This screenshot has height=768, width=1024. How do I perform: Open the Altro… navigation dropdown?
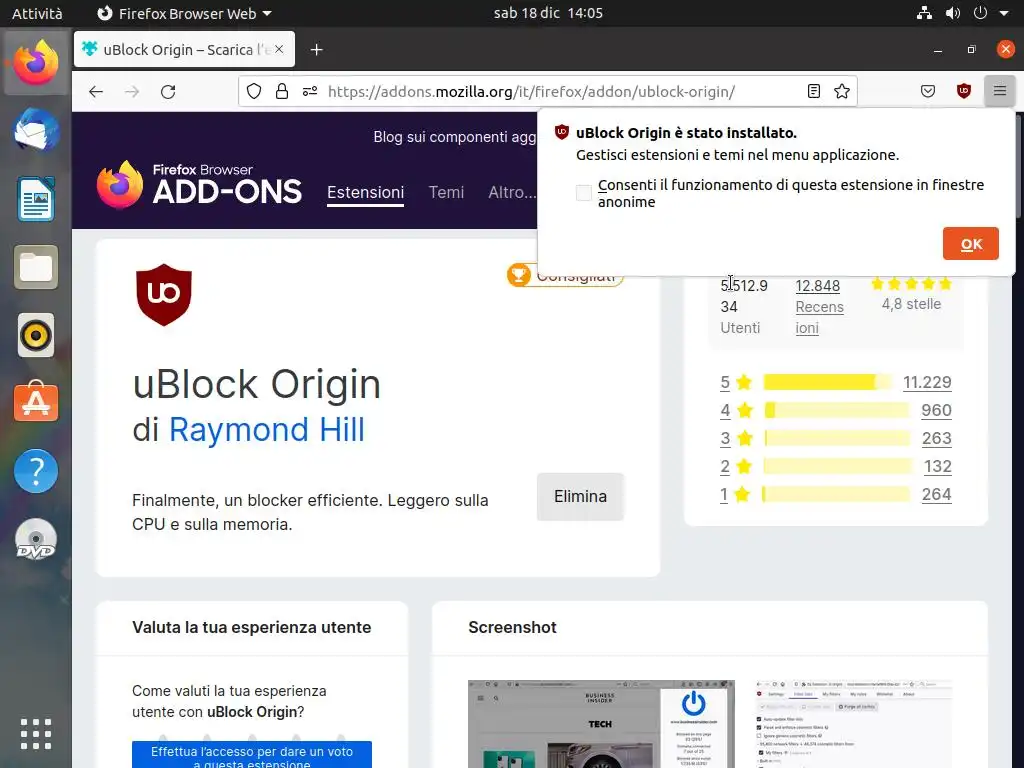point(512,192)
